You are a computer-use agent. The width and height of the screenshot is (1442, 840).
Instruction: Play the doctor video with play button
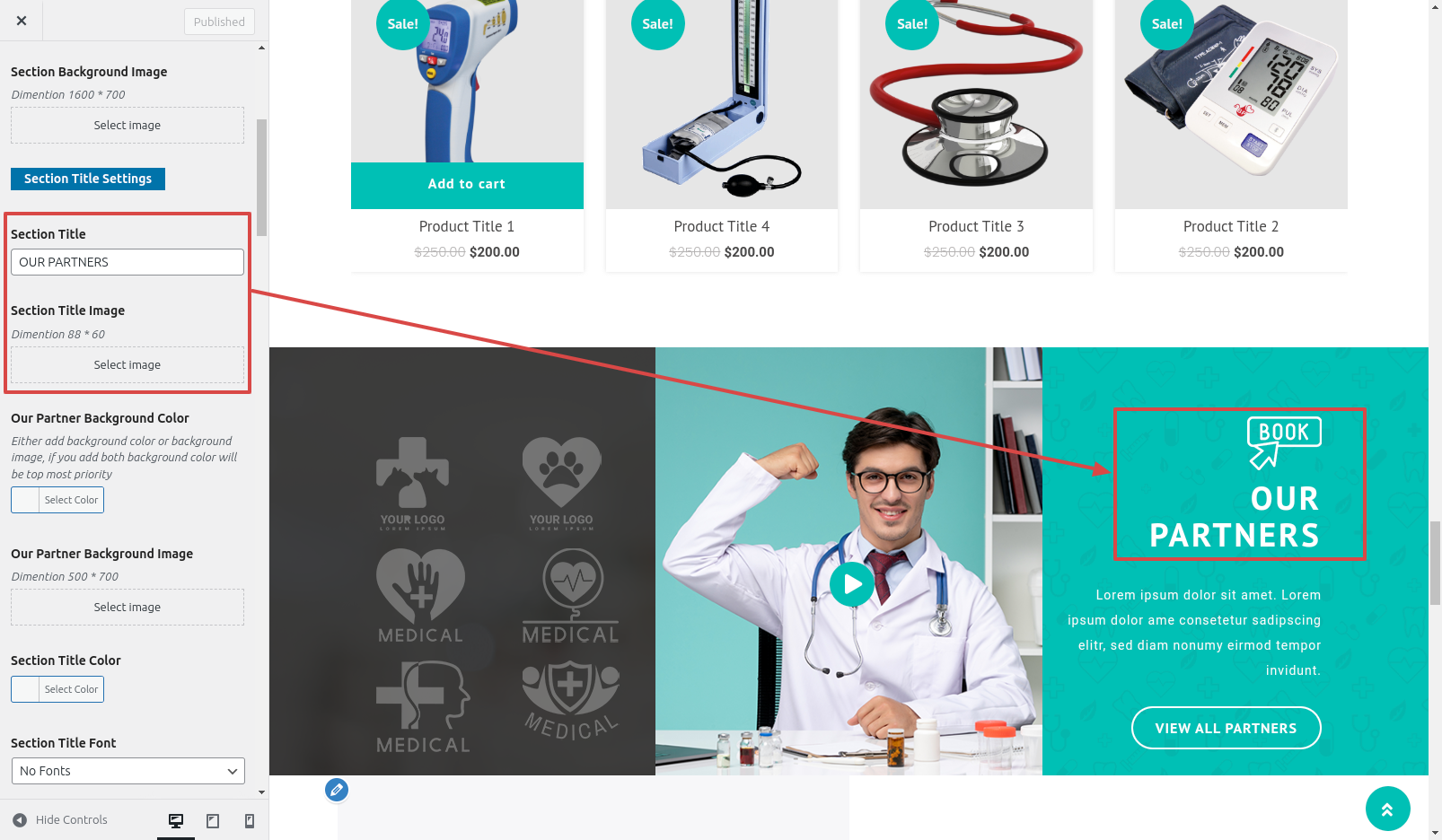click(x=852, y=584)
